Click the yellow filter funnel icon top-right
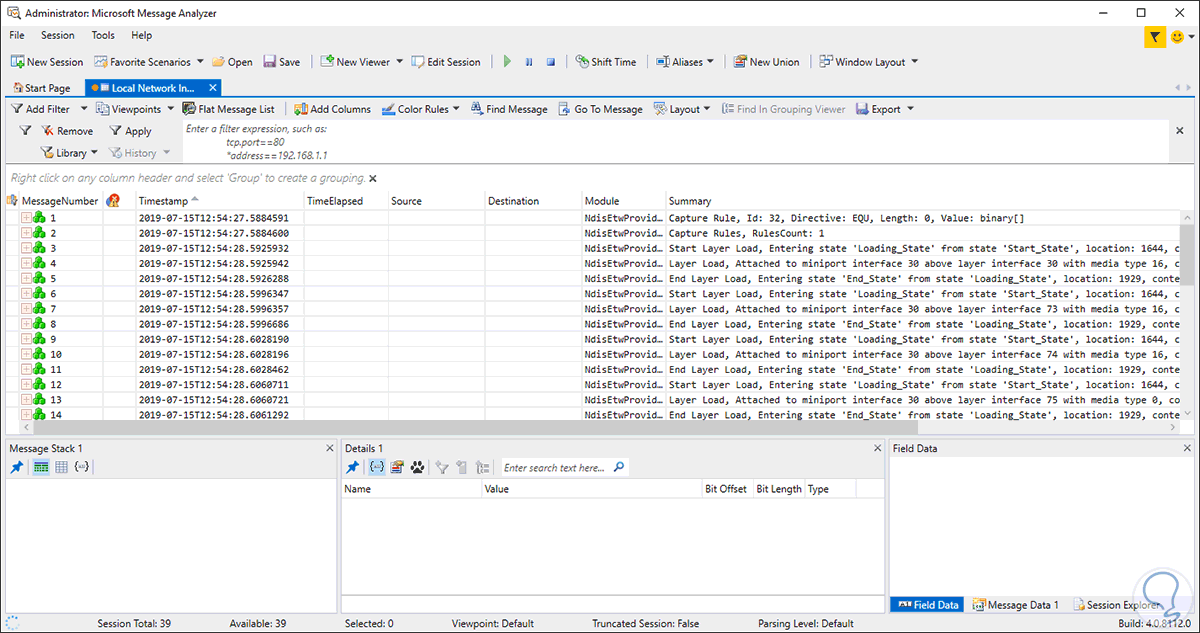Screen dimensions: 1200x633 [1155, 37]
